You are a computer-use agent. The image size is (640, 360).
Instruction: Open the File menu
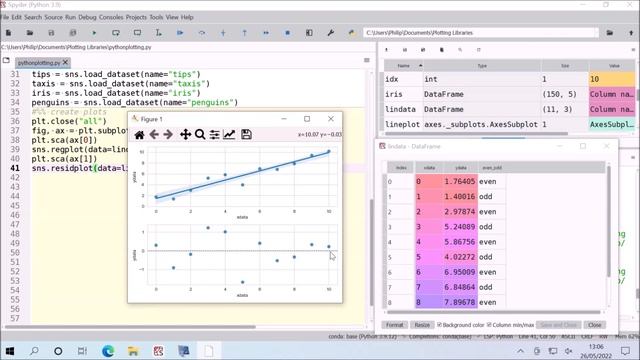coord(4,17)
